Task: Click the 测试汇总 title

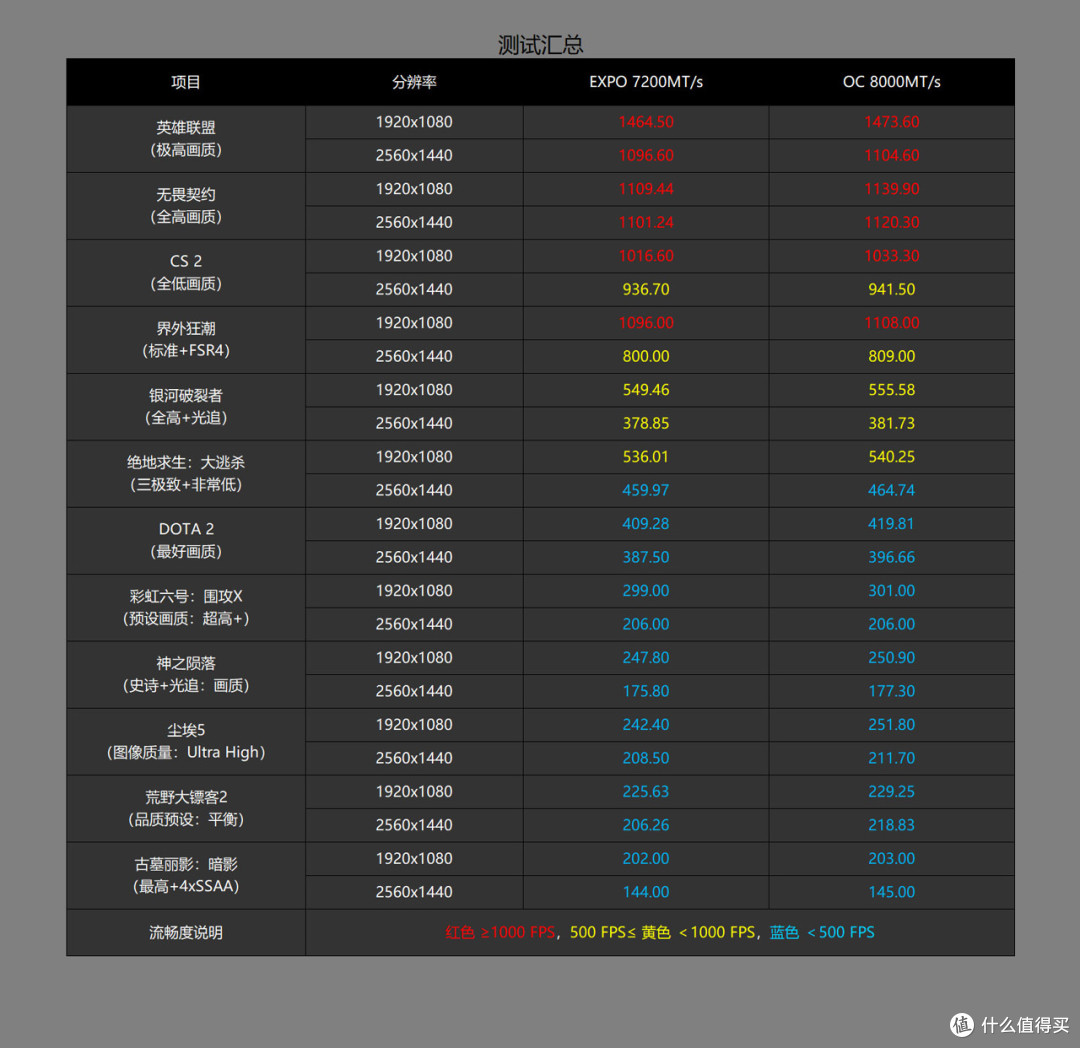Action: (540, 45)
